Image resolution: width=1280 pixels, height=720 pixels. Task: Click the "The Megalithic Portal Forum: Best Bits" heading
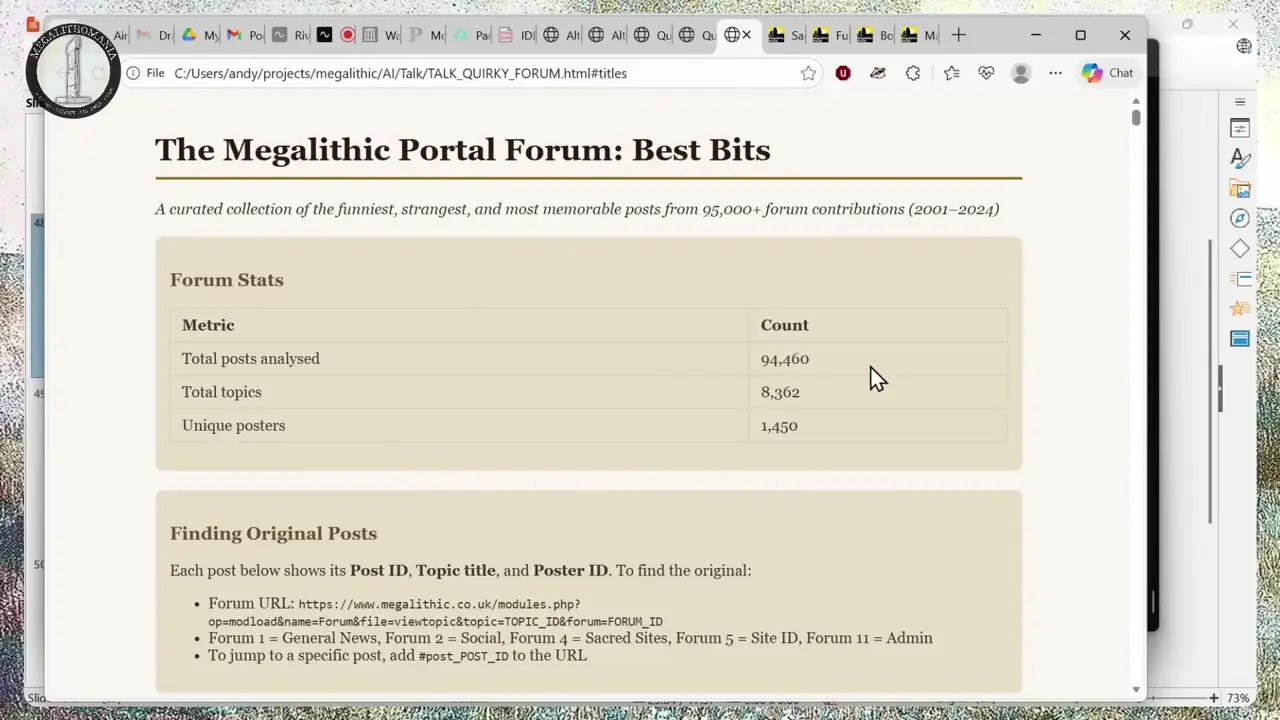[462, 150]
